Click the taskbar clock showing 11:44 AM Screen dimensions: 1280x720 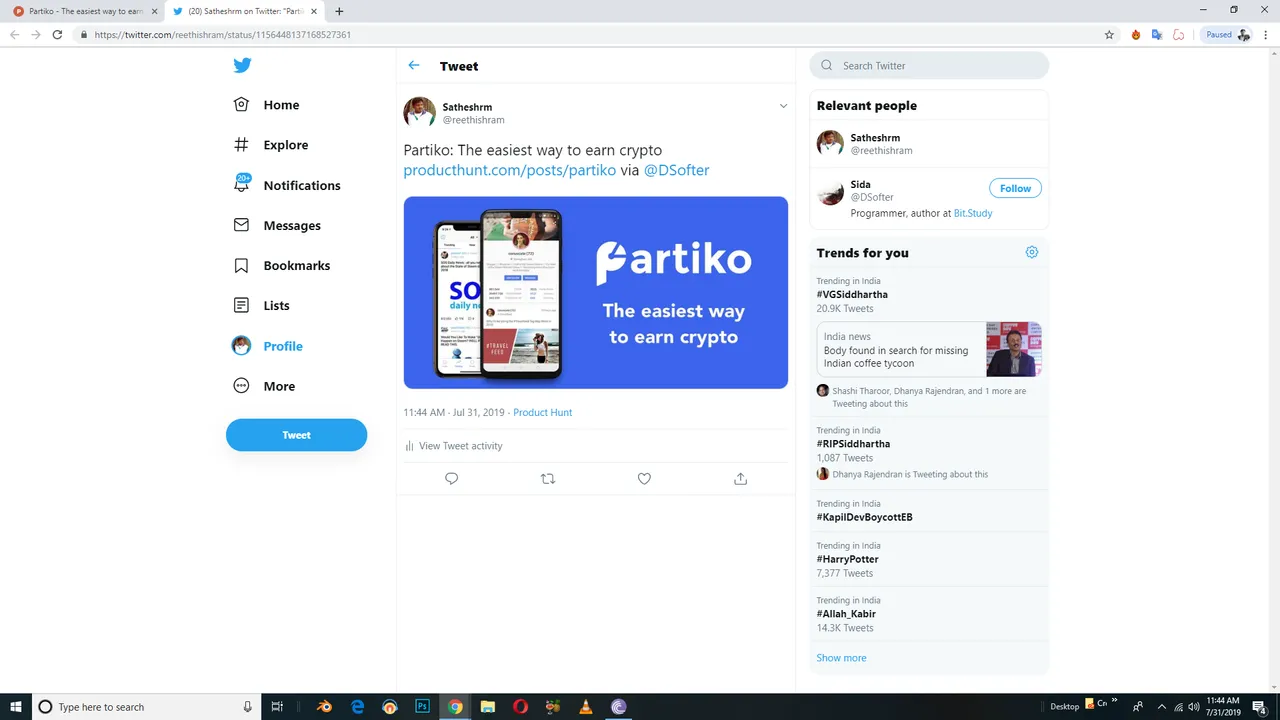[1222, 707]
